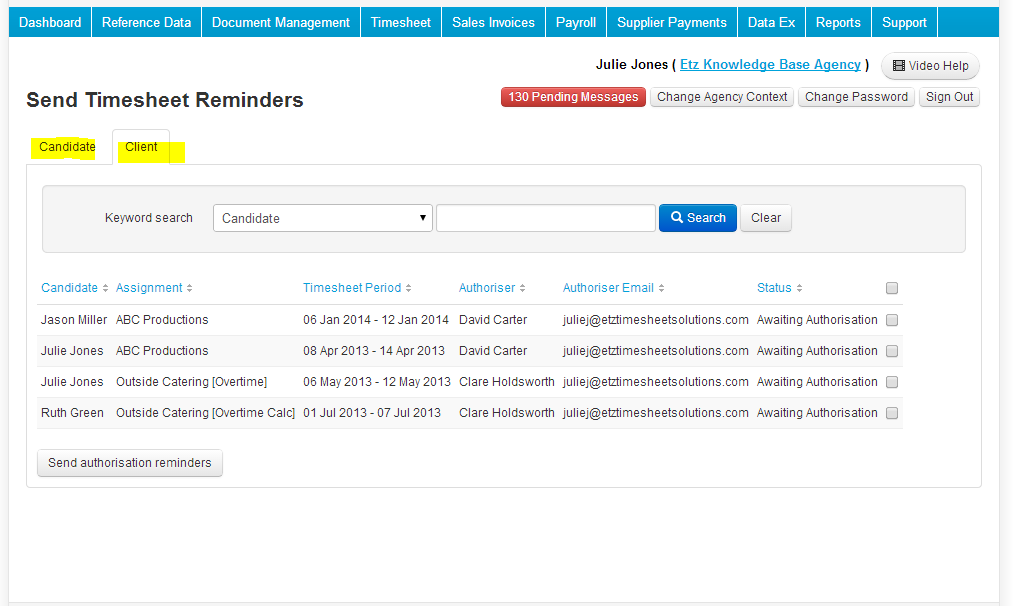
Task: Open the Keyword search field dropdown
Action: coord(322,218)
